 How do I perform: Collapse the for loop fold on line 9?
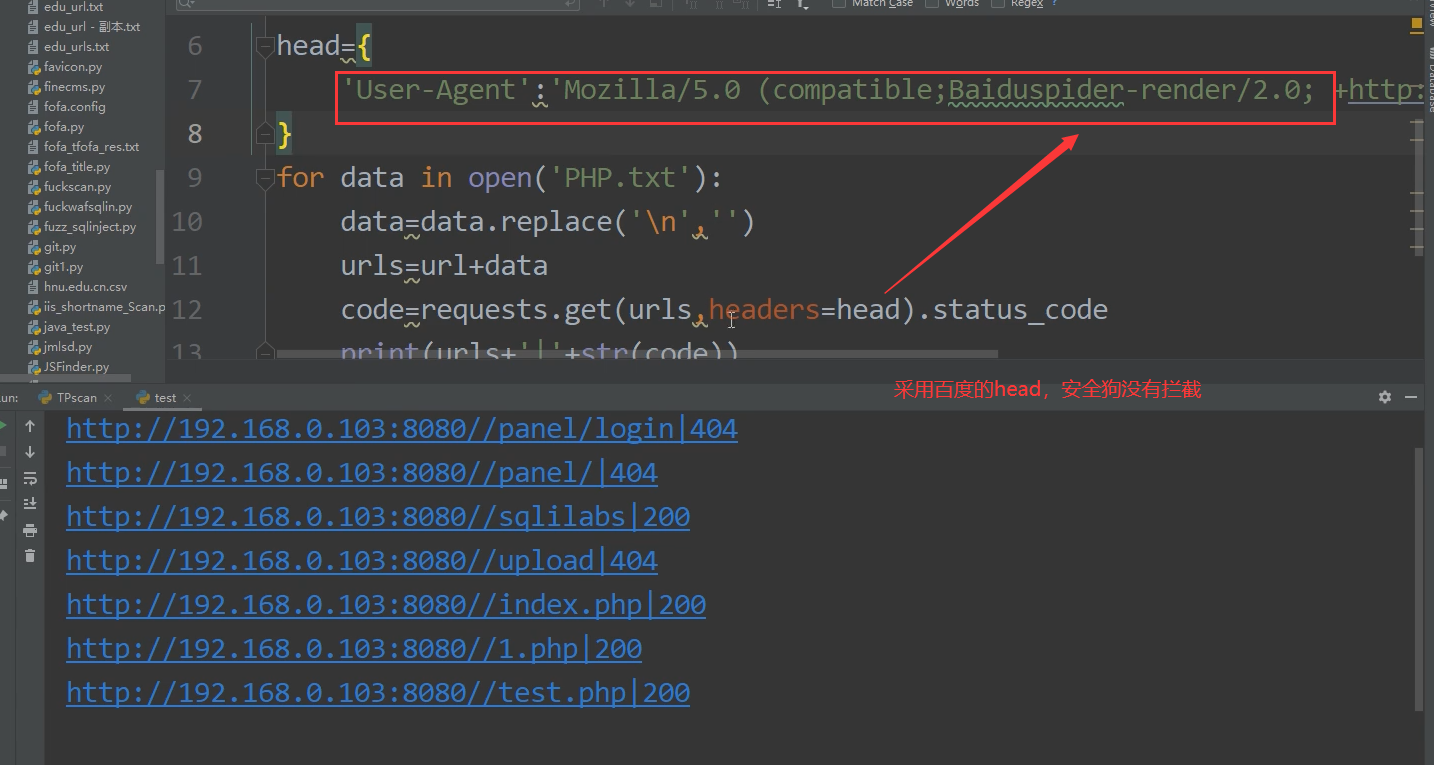coord(264,178)
